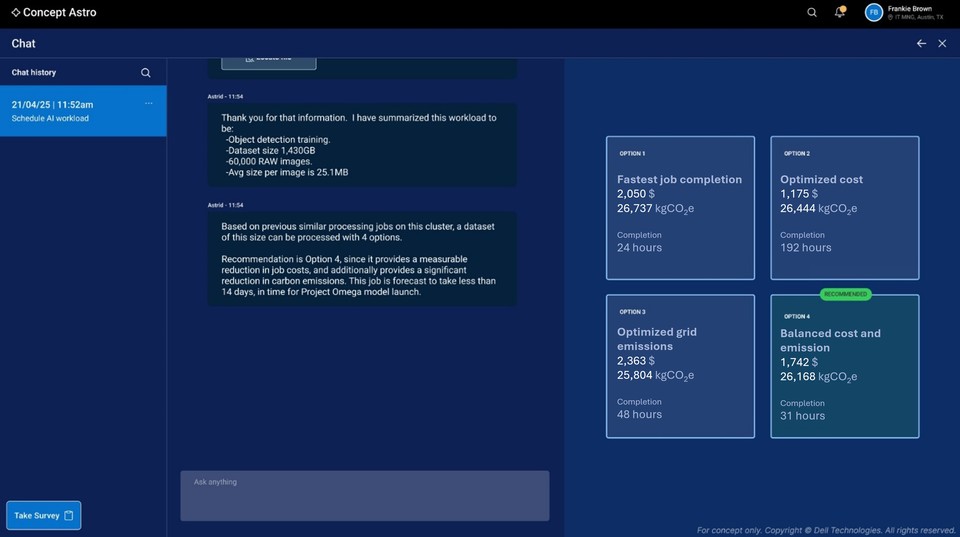Open the notifications bell
This screenshot has width=960, height=537.
tap(840, 13)
